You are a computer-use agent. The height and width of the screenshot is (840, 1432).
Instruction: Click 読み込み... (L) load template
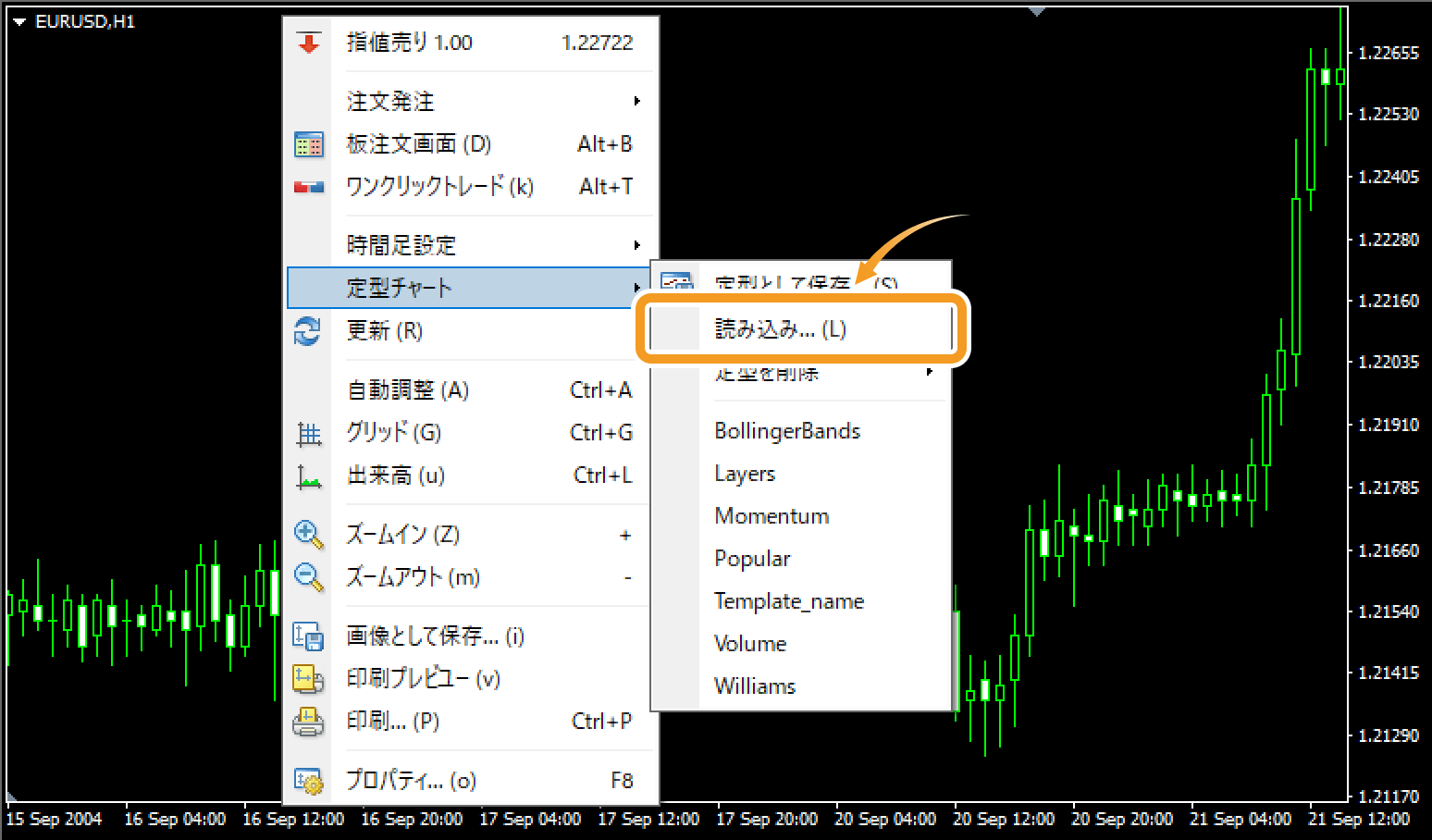coord(801,330)
